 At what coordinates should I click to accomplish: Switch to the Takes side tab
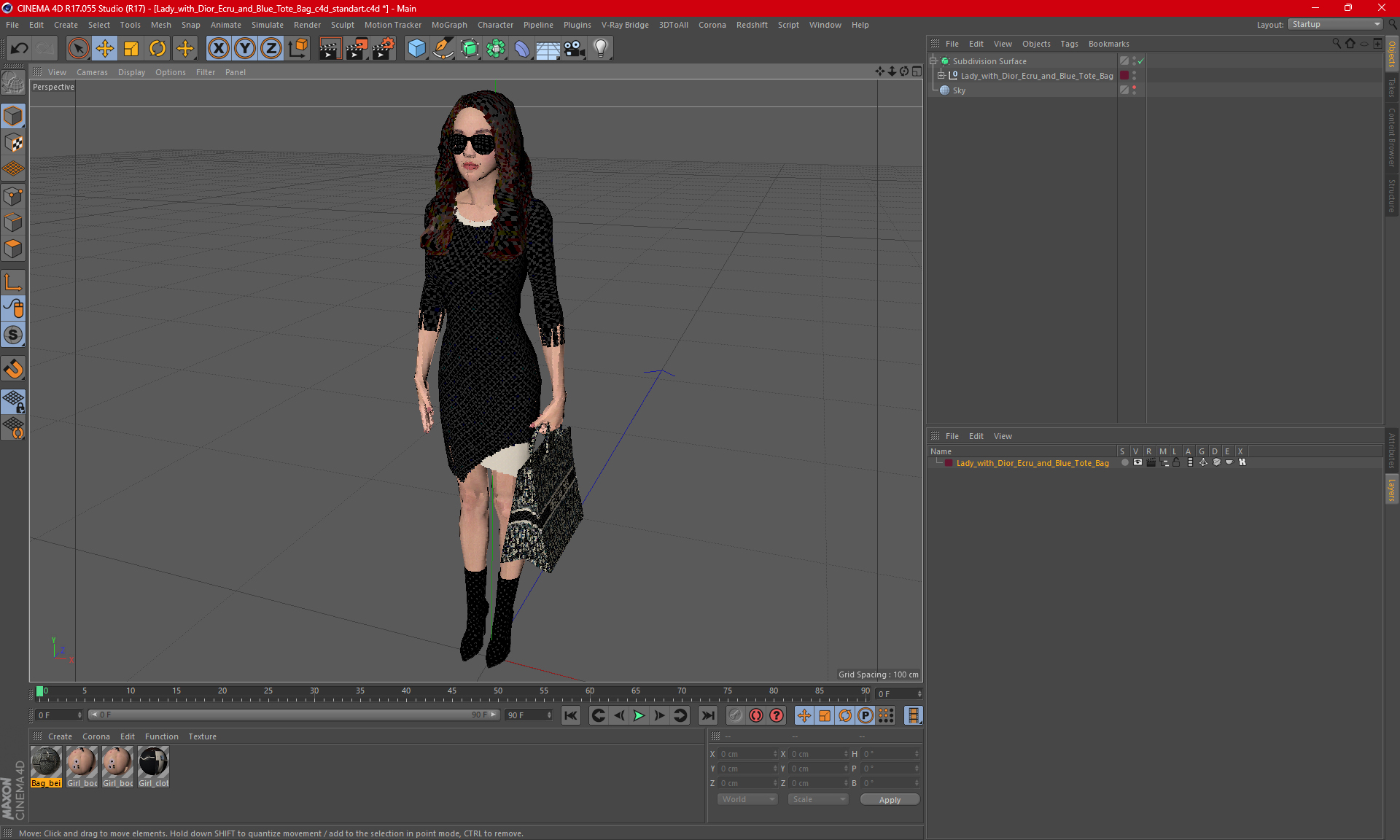[x=1391, y=87]
